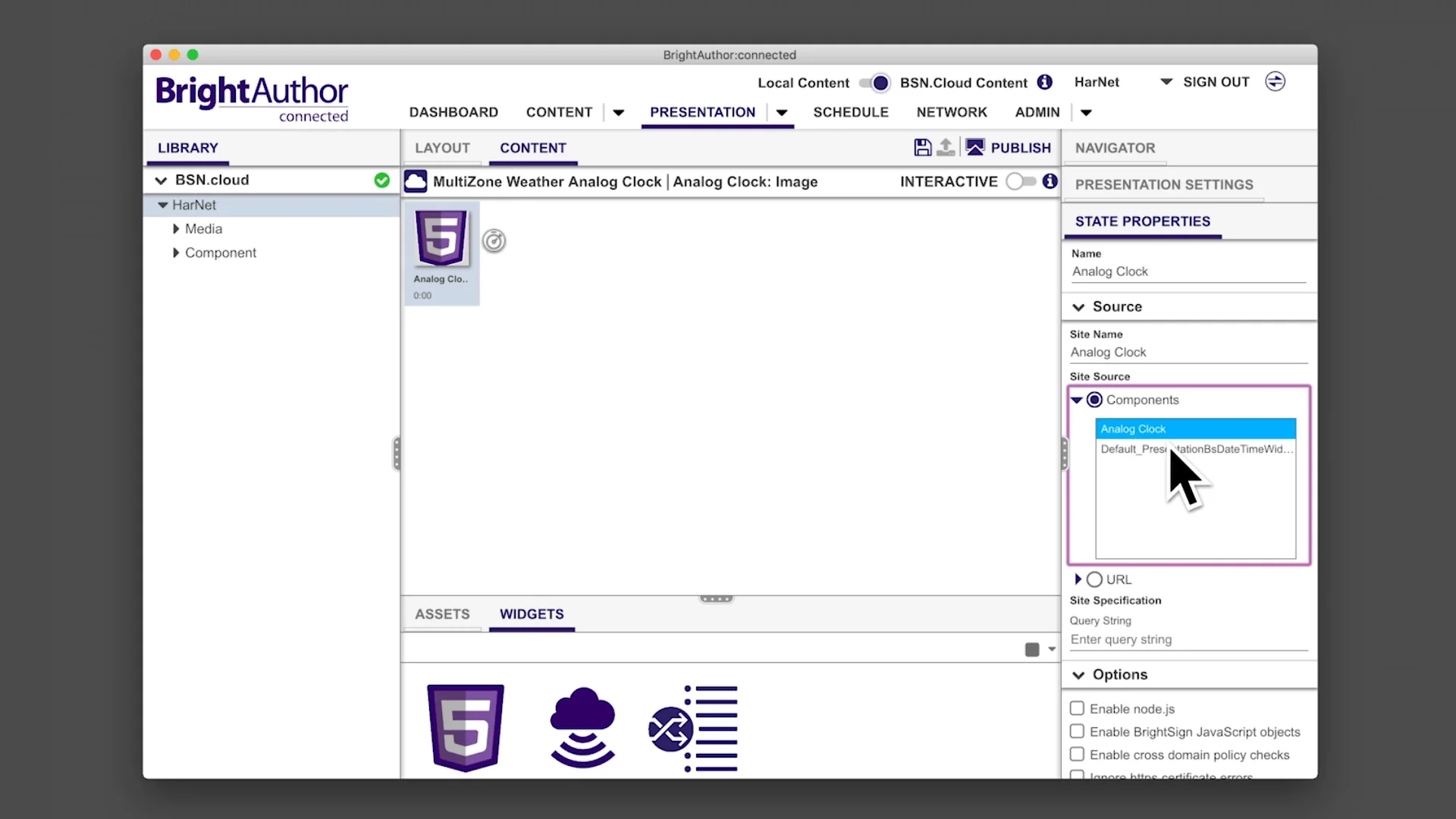Click the timer event icon next to Analog Clock
The height and width of the screenshot is (819, 1456).
point(494,241)
